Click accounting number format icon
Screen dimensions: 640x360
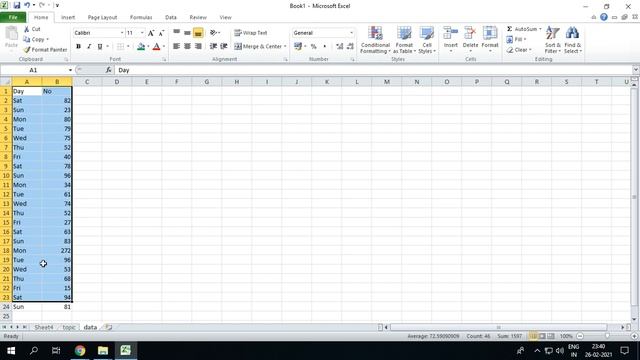(x=298, y=47)
